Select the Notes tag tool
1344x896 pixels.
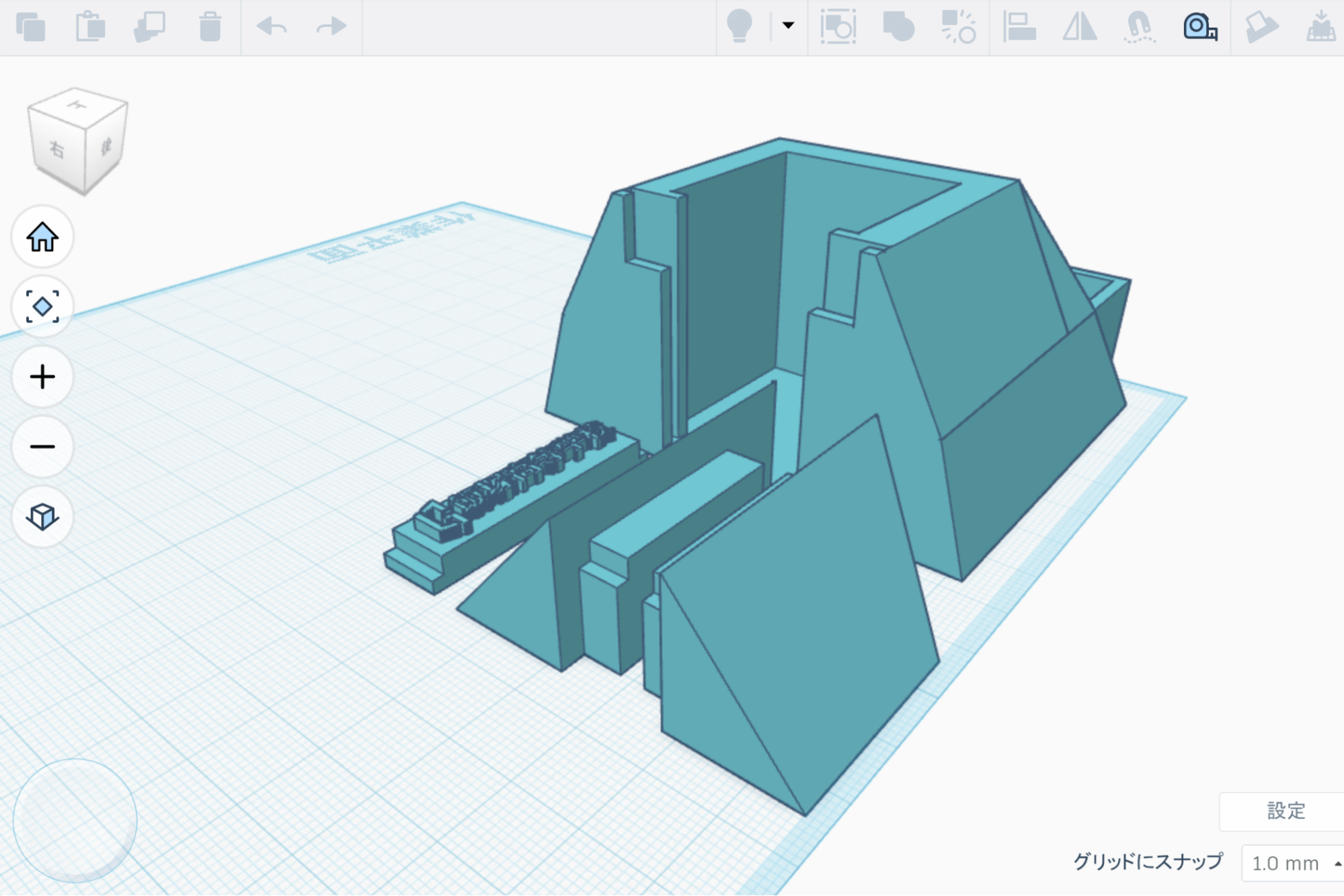(1261, 27)
